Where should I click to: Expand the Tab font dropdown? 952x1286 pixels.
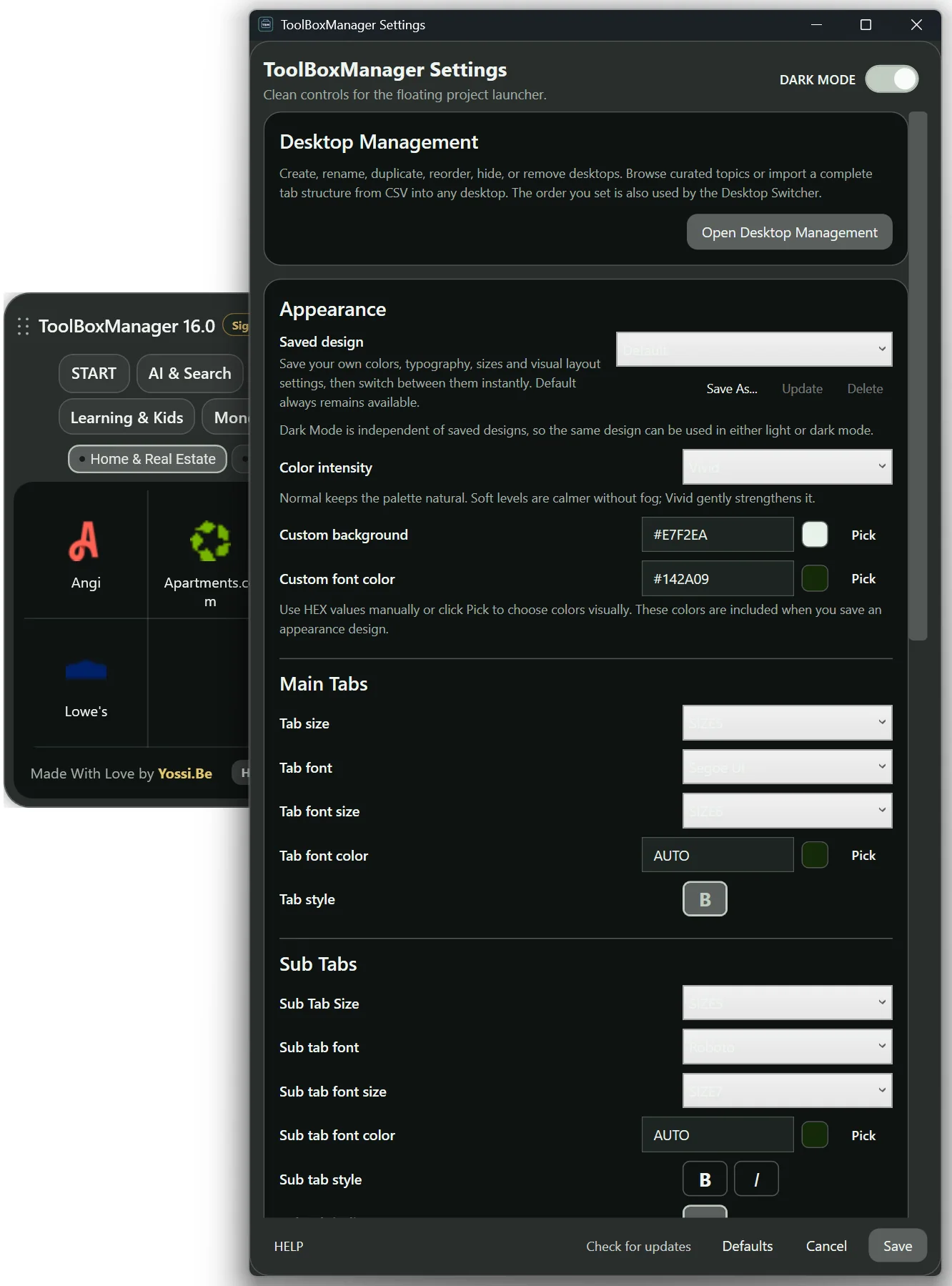(787, 767)
